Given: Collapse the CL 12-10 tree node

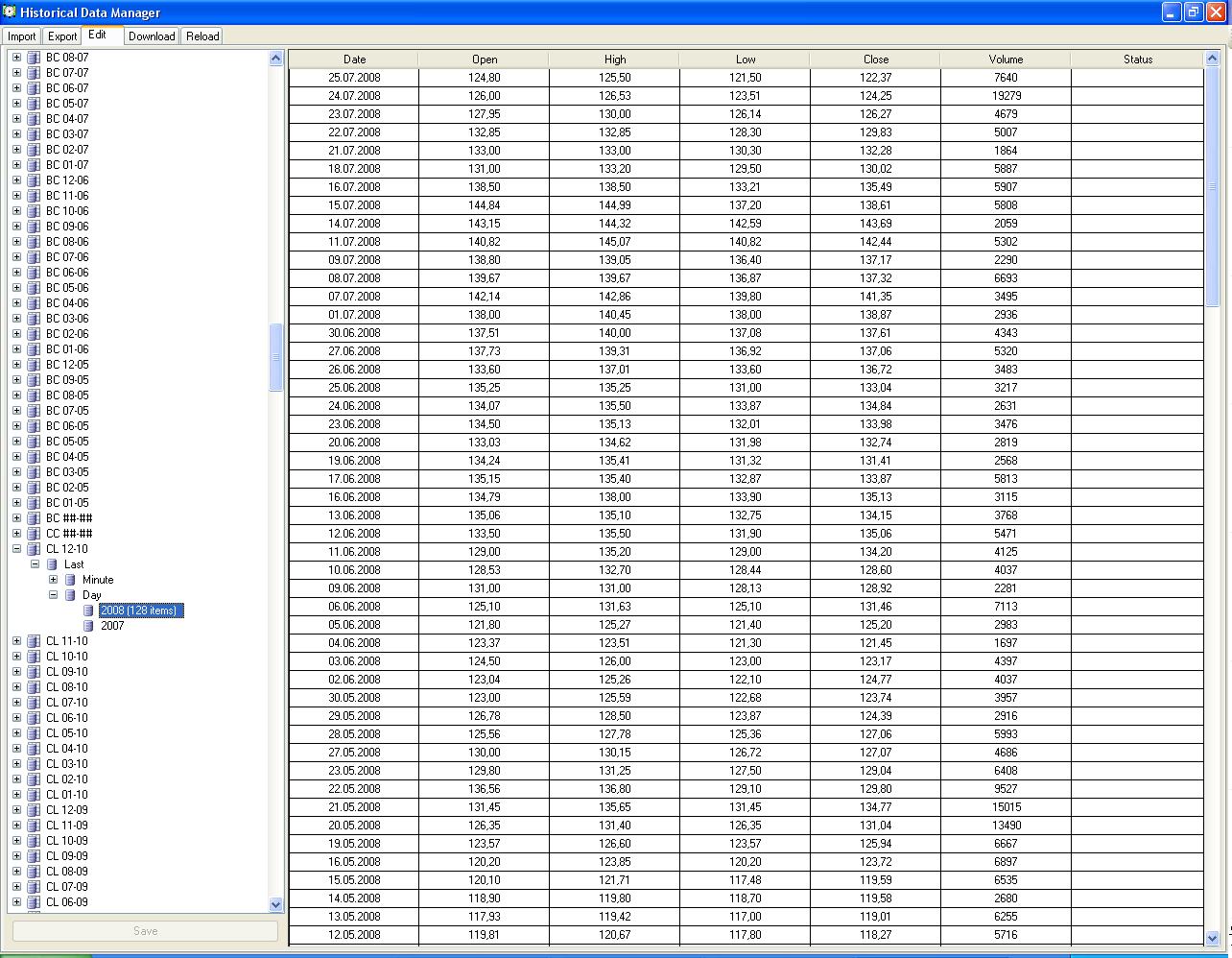Looking at the screenshot, I should pos(16,549).
